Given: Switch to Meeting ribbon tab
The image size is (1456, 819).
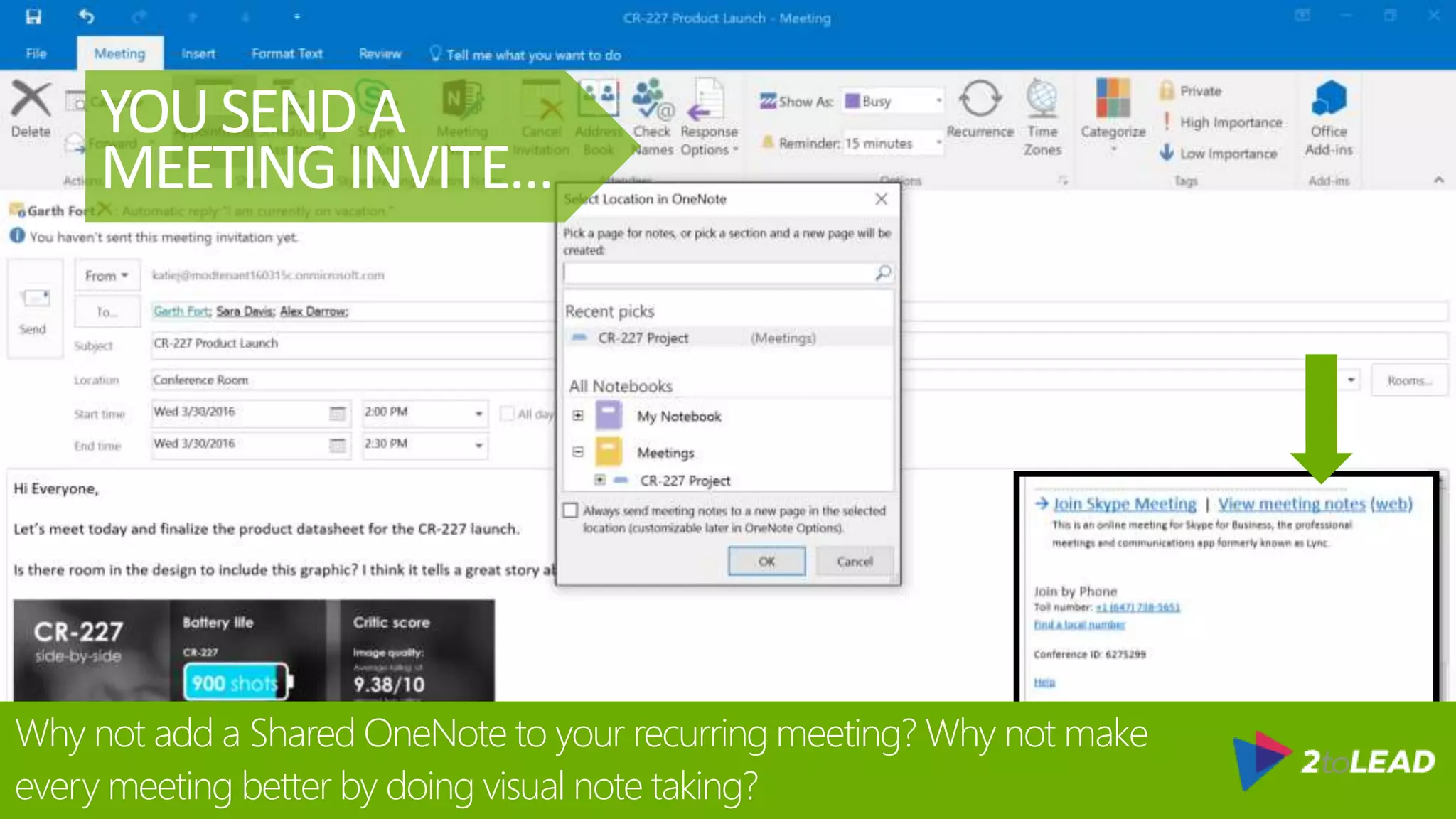Looking at the screenshot, I should [x=119, y=54].
